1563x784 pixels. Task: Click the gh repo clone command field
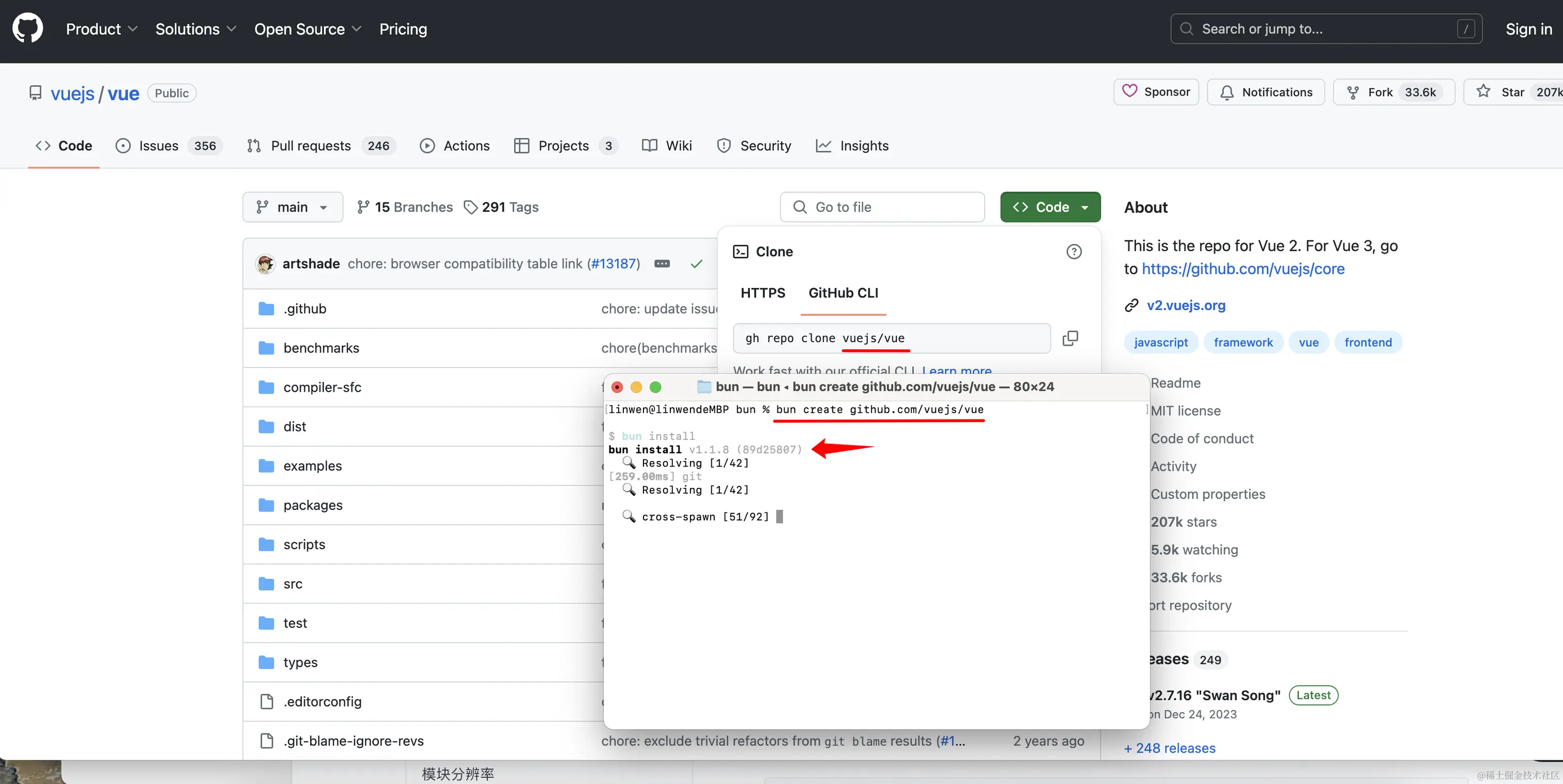tap(891, 338)
